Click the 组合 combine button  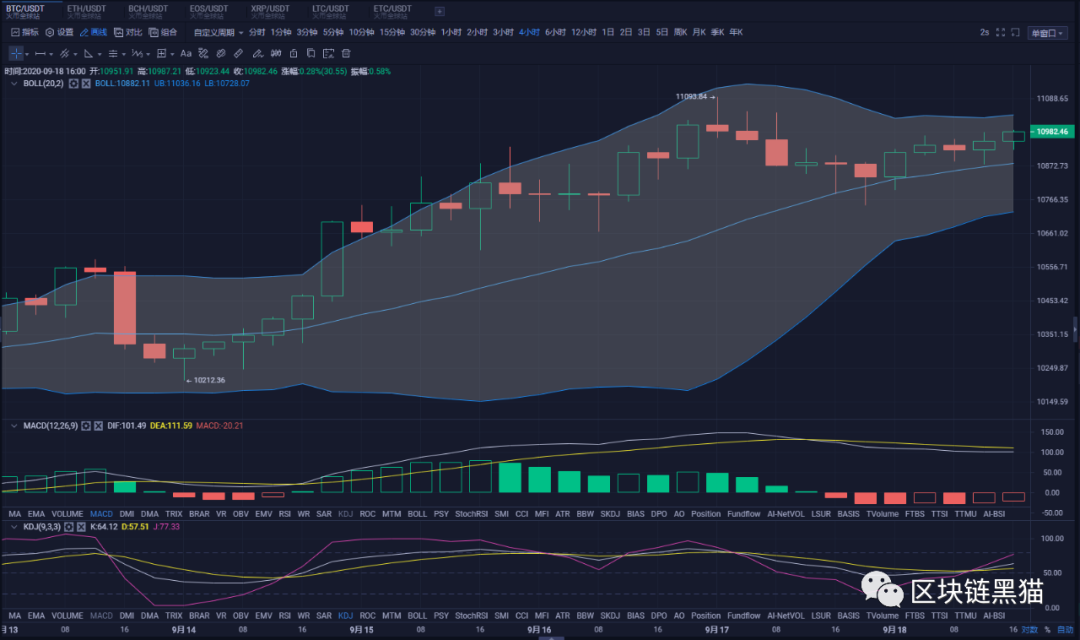[163, 32]
